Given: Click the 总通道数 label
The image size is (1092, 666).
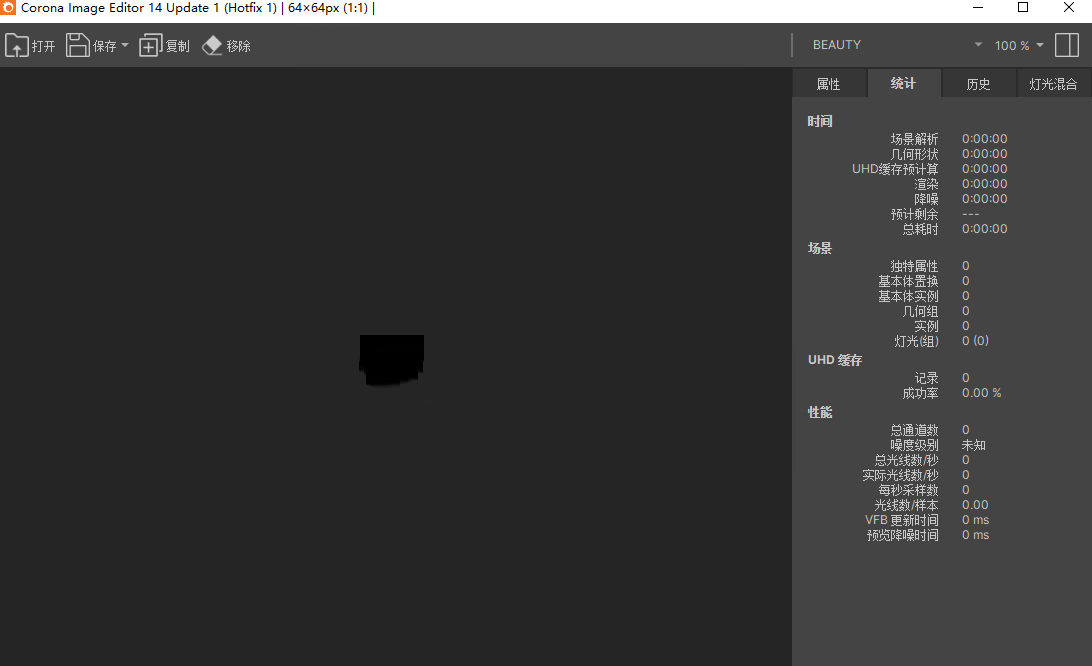Looking at the screenshot, I should click(914, 430).
